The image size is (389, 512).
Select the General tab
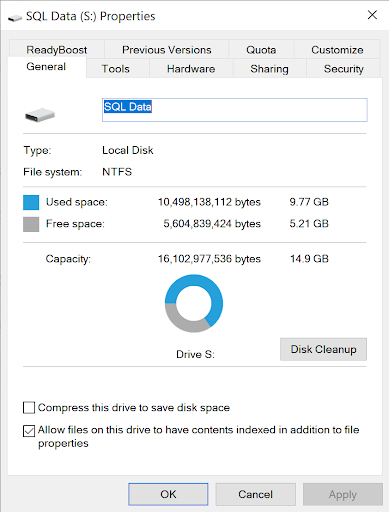click(x=46, y=67)
